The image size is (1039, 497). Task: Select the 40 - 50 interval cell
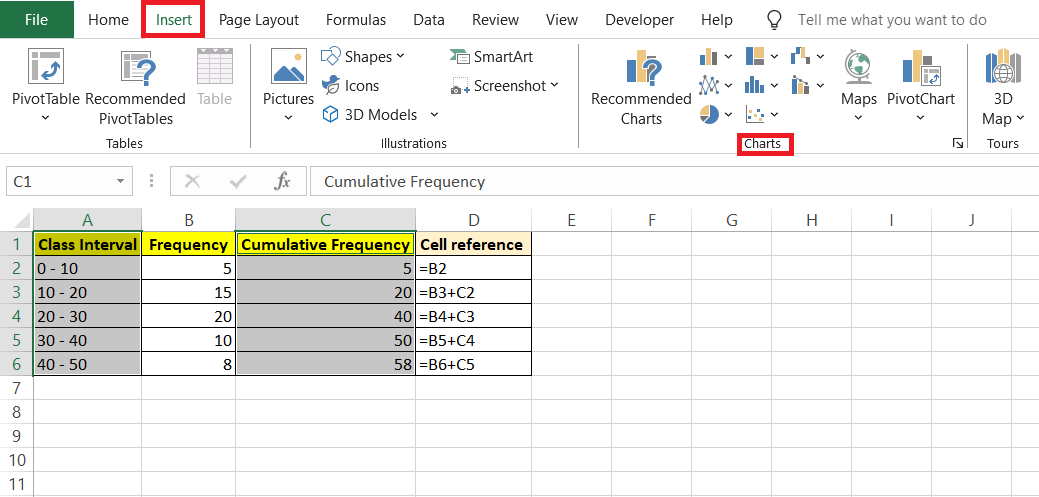[x=87, y=364]
